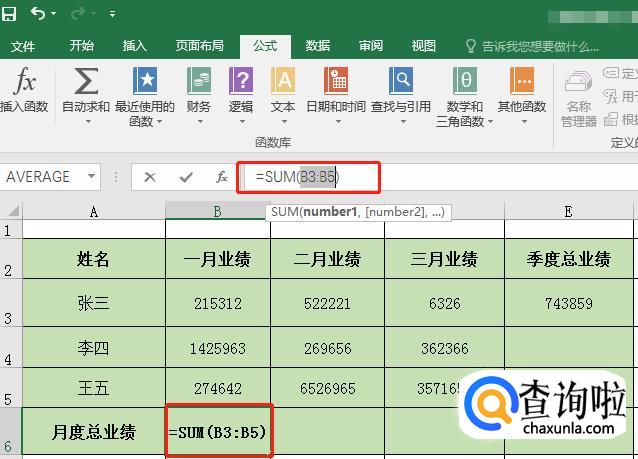The image size is (638, 459).
Task: Click the 月度总业绩 cell
Action: point(94,431)
